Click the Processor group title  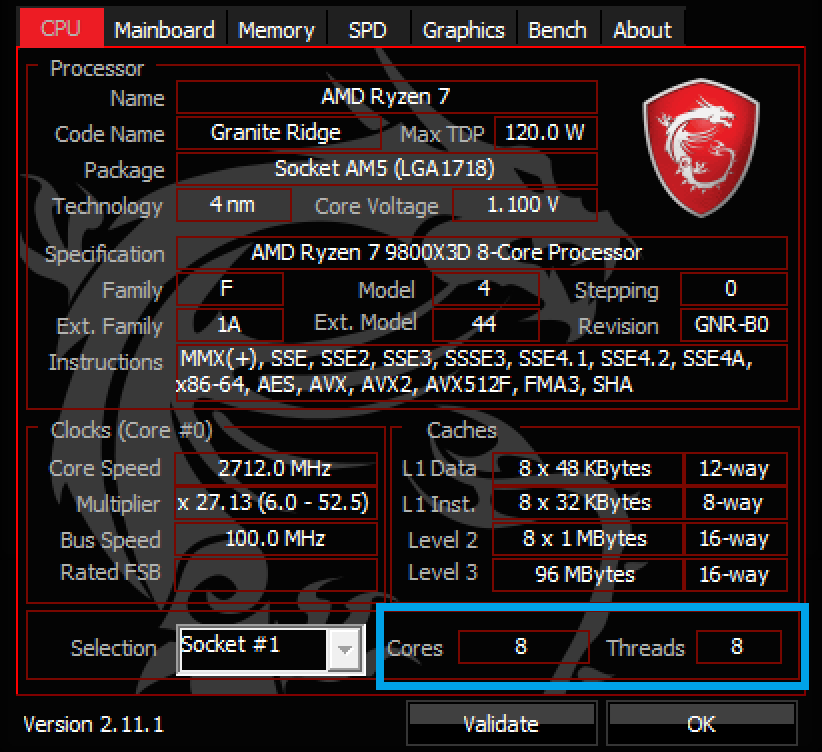point(97,69)
